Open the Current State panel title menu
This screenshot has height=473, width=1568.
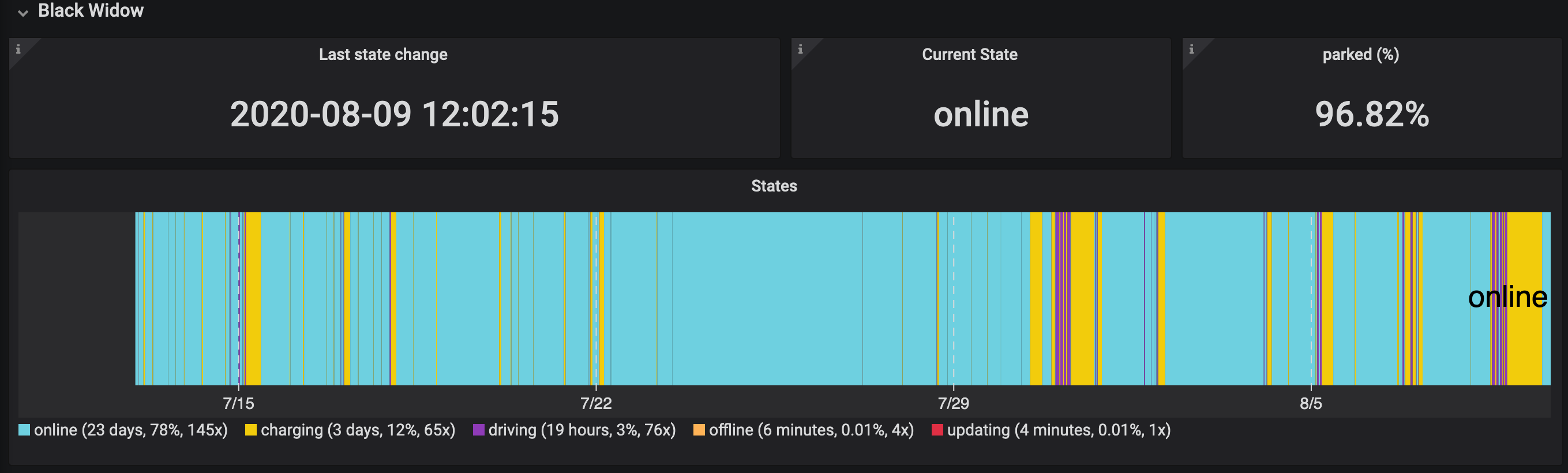[x=970, y=55]
